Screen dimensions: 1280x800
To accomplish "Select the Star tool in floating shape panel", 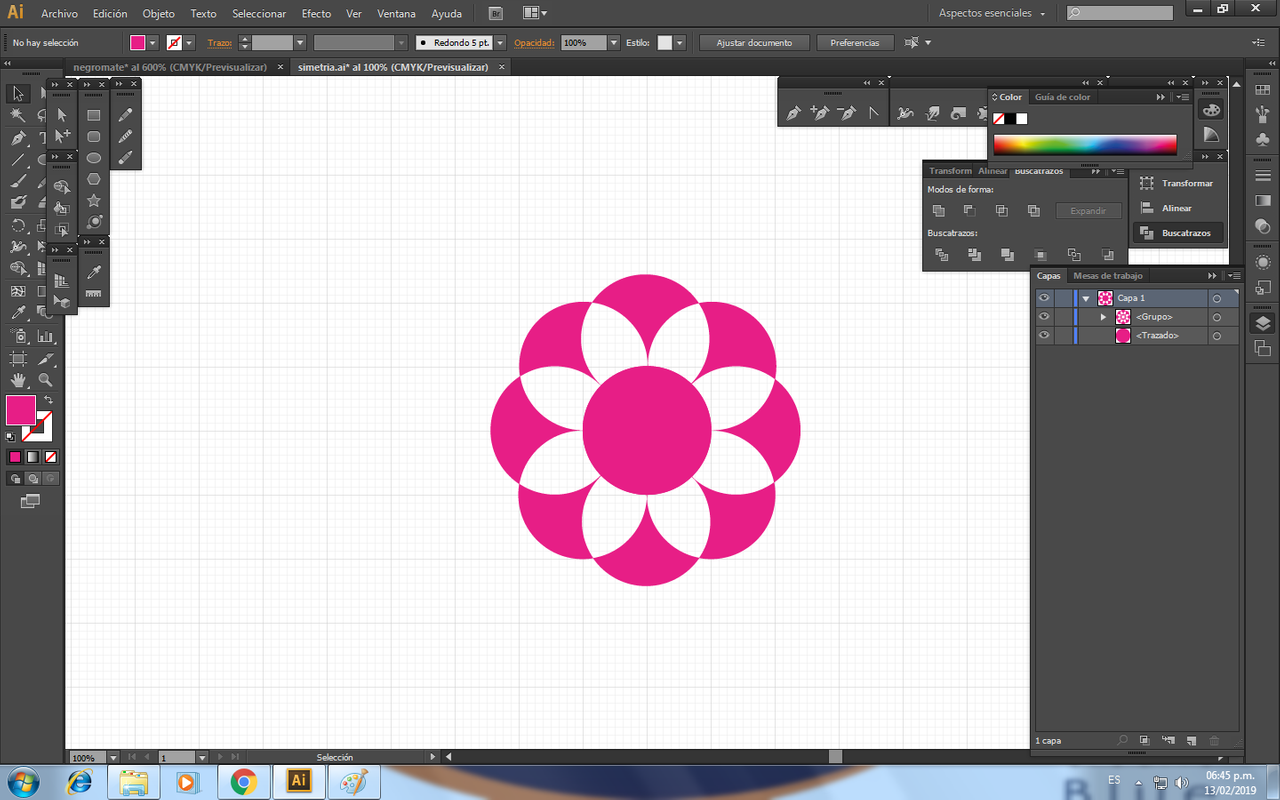I will click(x=94, y=201).
